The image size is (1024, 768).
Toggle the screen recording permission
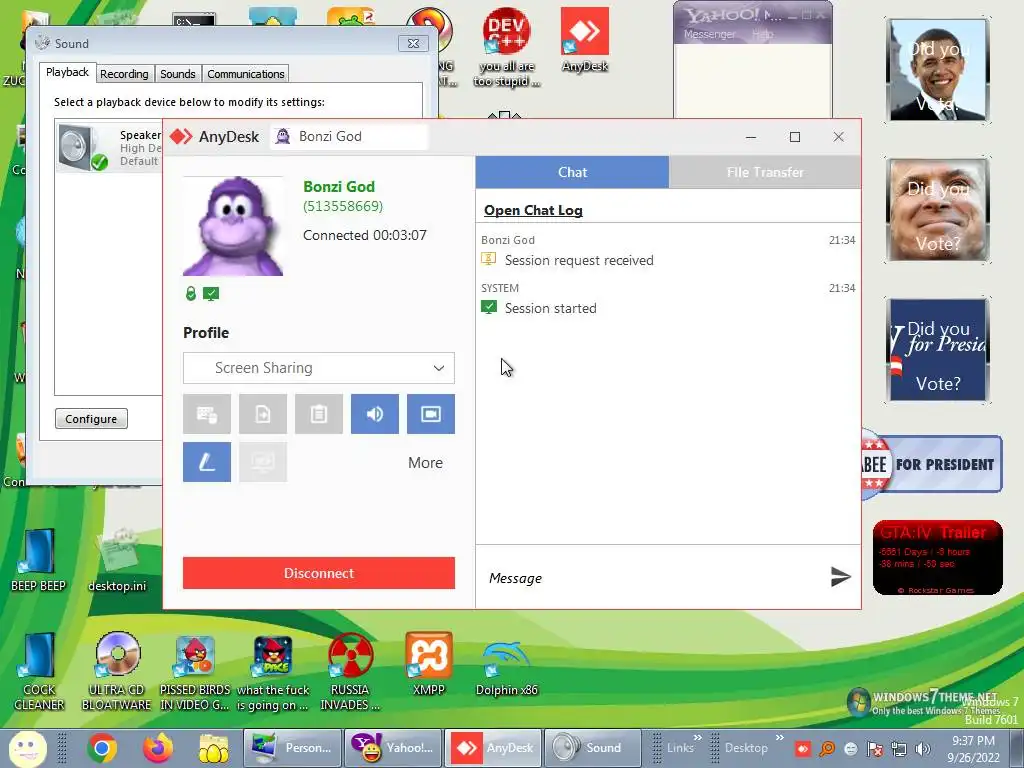tap(431, 414)
